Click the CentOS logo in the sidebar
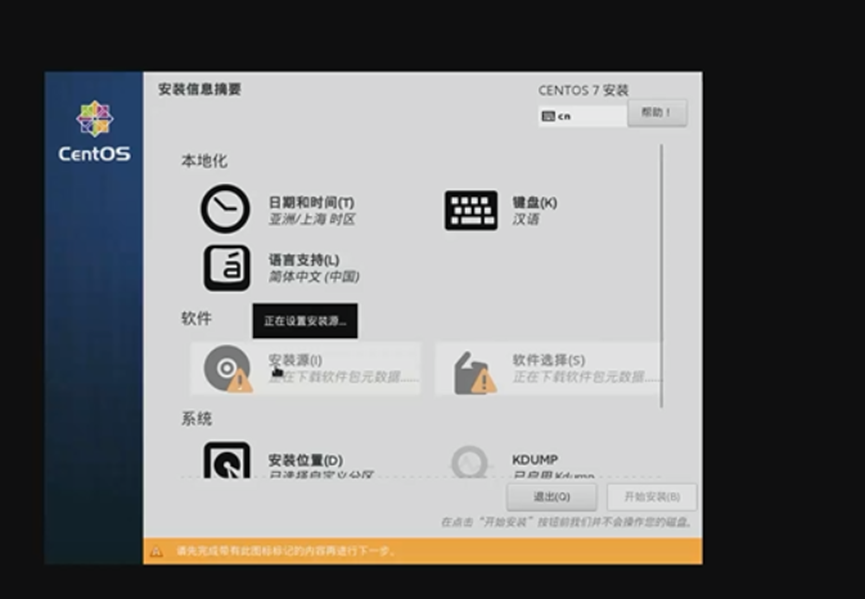 pyautogui.click(x=94, y=131)
